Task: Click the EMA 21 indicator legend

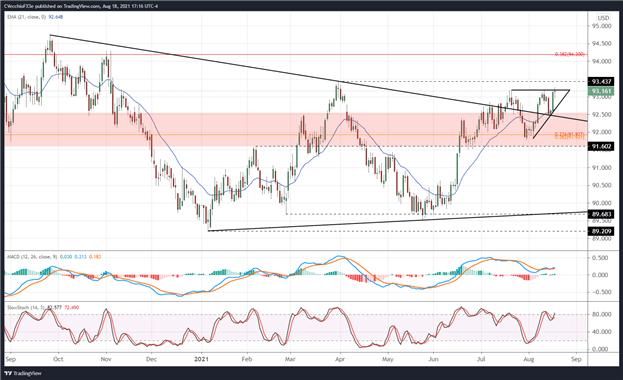Action: click(35, 17)
